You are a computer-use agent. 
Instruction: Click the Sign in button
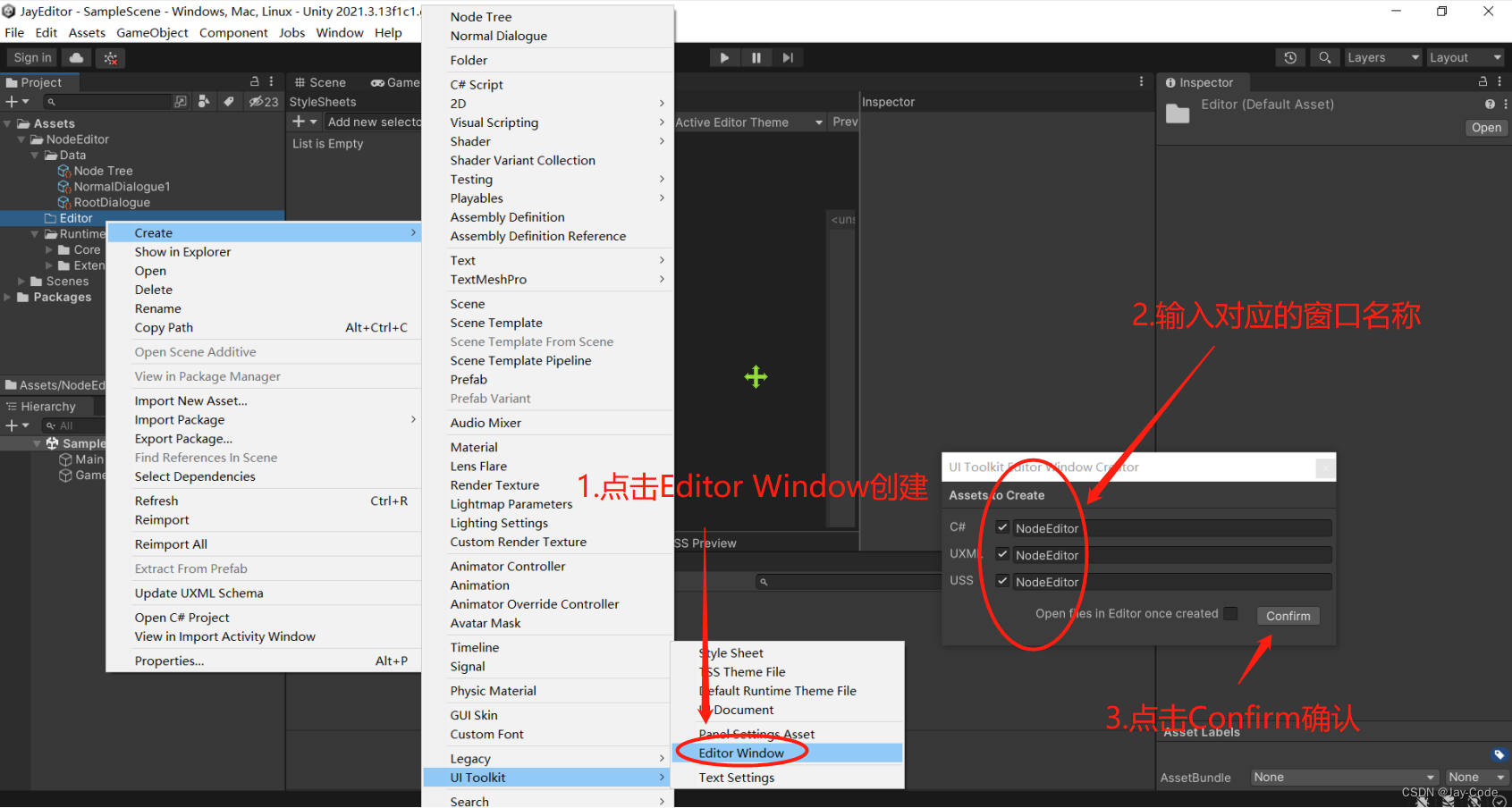point(32,57)
